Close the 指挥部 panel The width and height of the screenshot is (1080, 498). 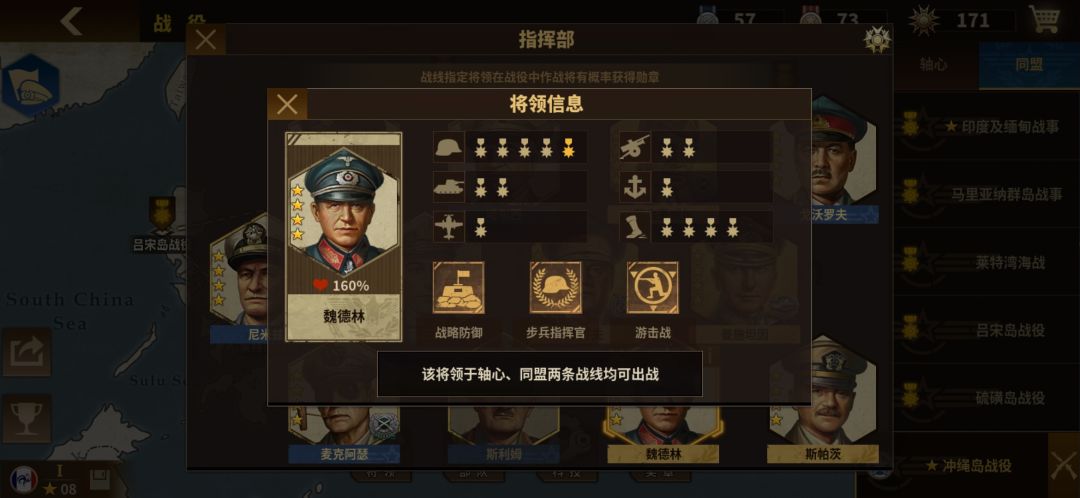205,40
